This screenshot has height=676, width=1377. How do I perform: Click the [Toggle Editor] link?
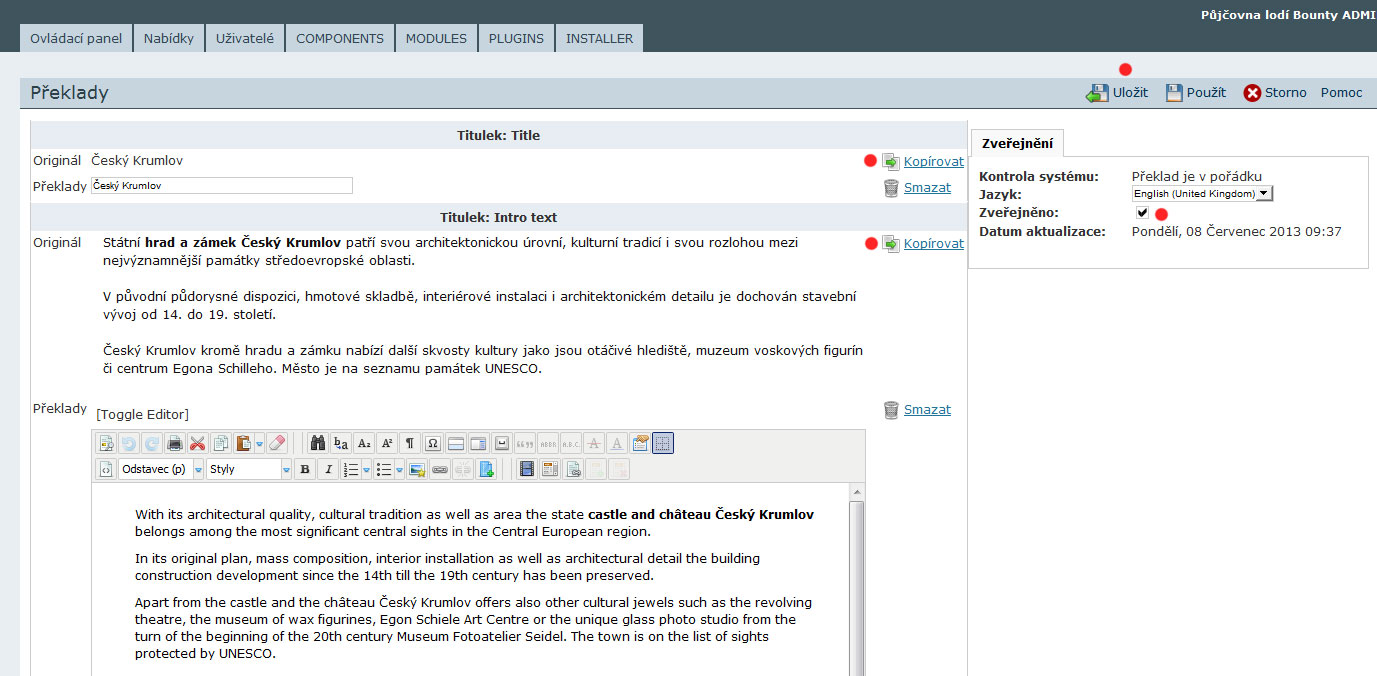click(143, 414)
